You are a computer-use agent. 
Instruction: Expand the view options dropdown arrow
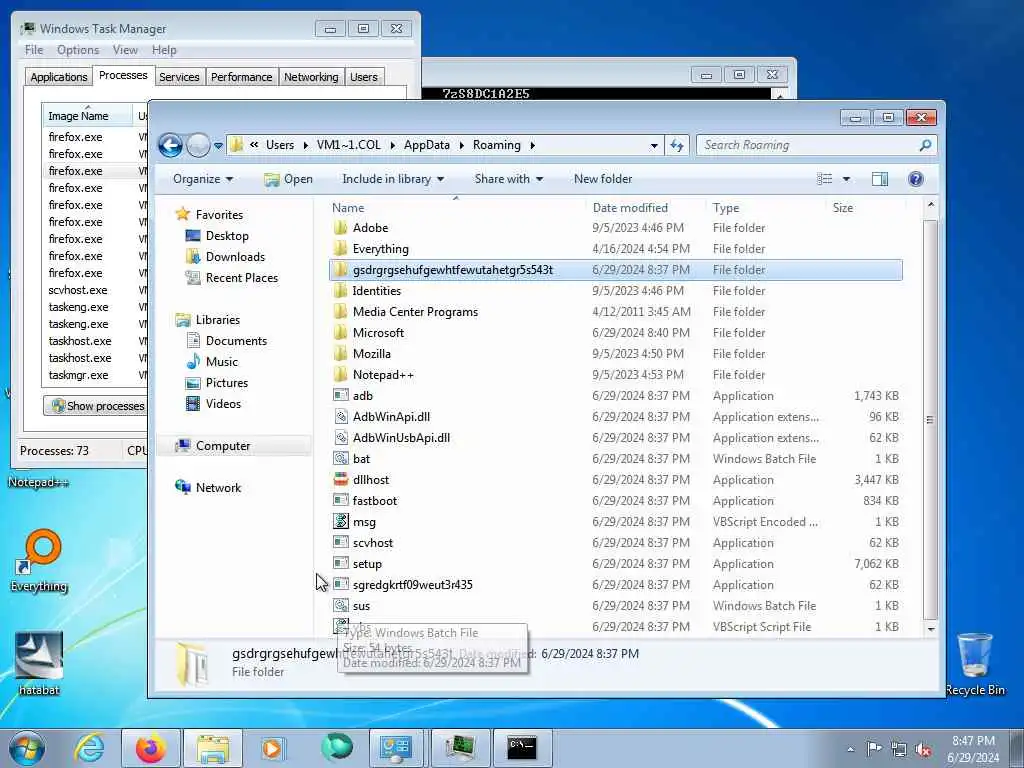click(x=846, y=179)
